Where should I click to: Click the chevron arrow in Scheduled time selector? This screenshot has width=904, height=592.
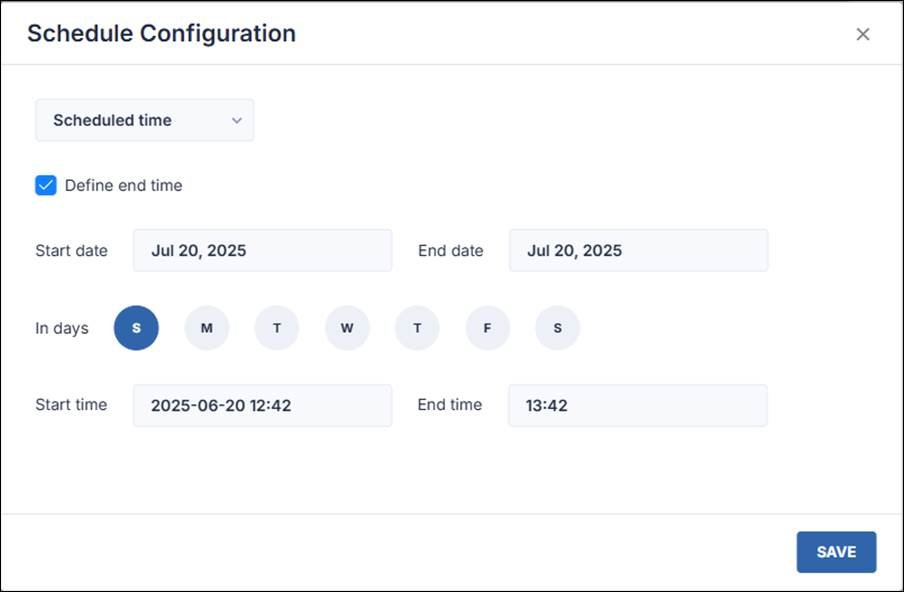pyautogui.click(x=237, y=120)
